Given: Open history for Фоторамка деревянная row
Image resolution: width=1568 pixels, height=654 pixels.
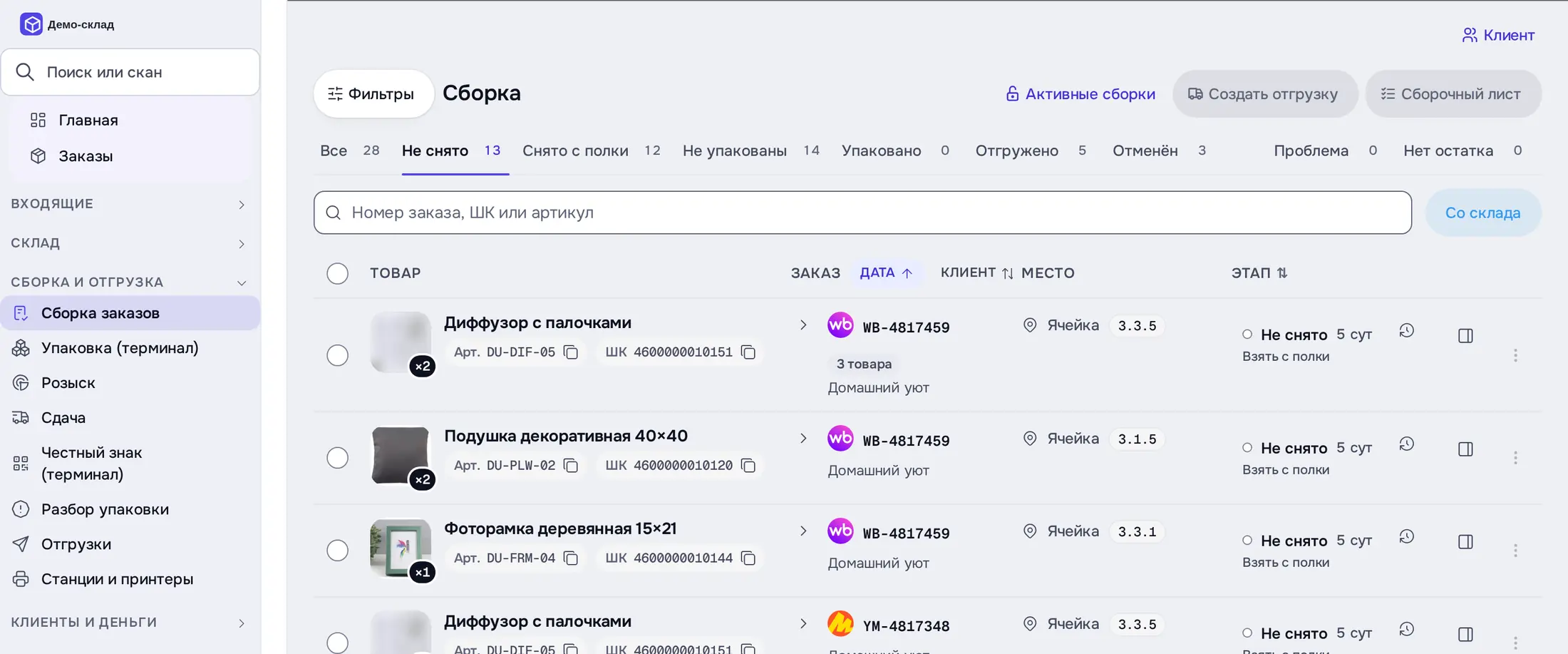Looking at the screenshot, I should coord(1406,537).
